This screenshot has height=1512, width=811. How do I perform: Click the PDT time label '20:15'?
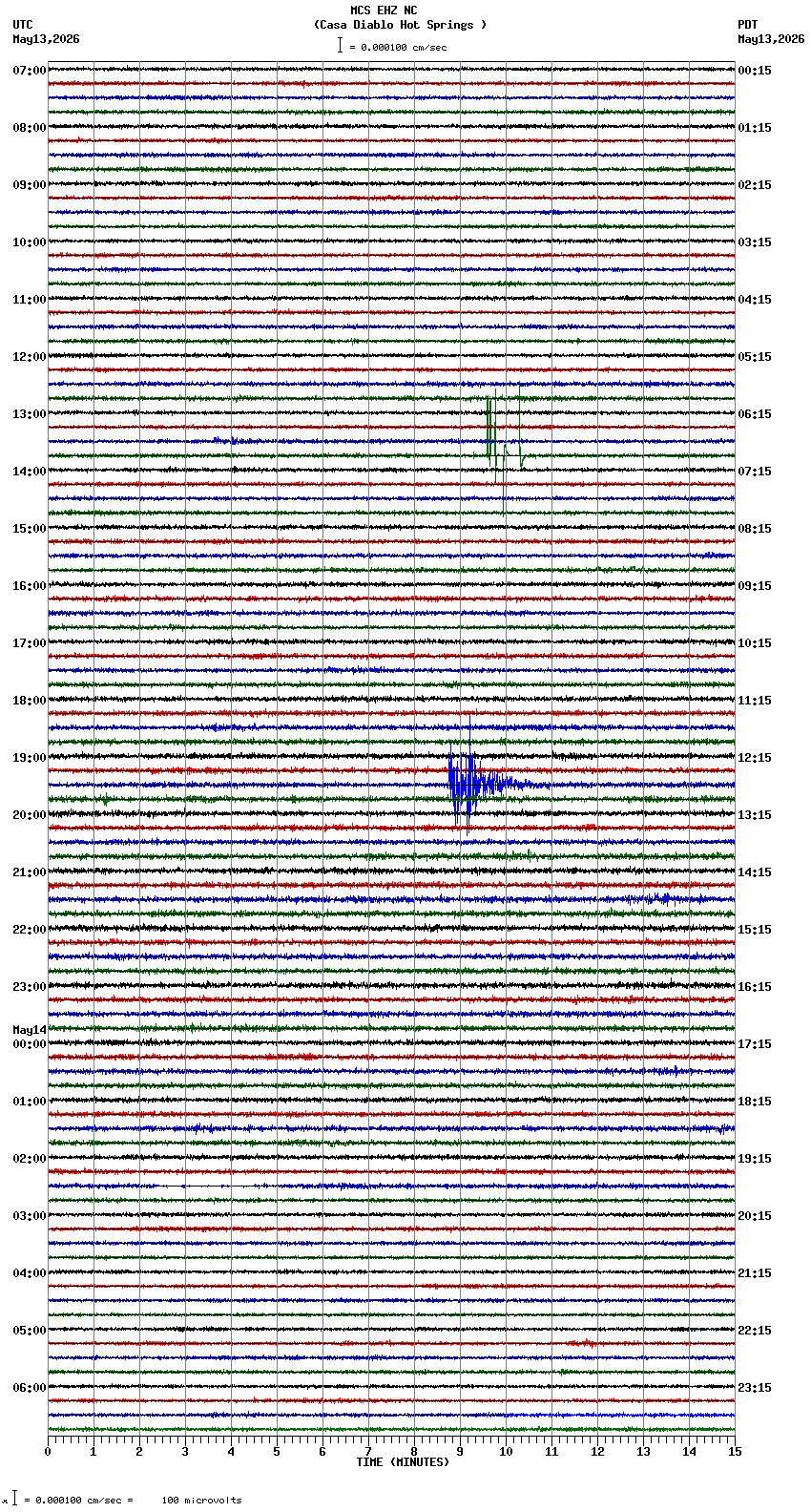755,1216
